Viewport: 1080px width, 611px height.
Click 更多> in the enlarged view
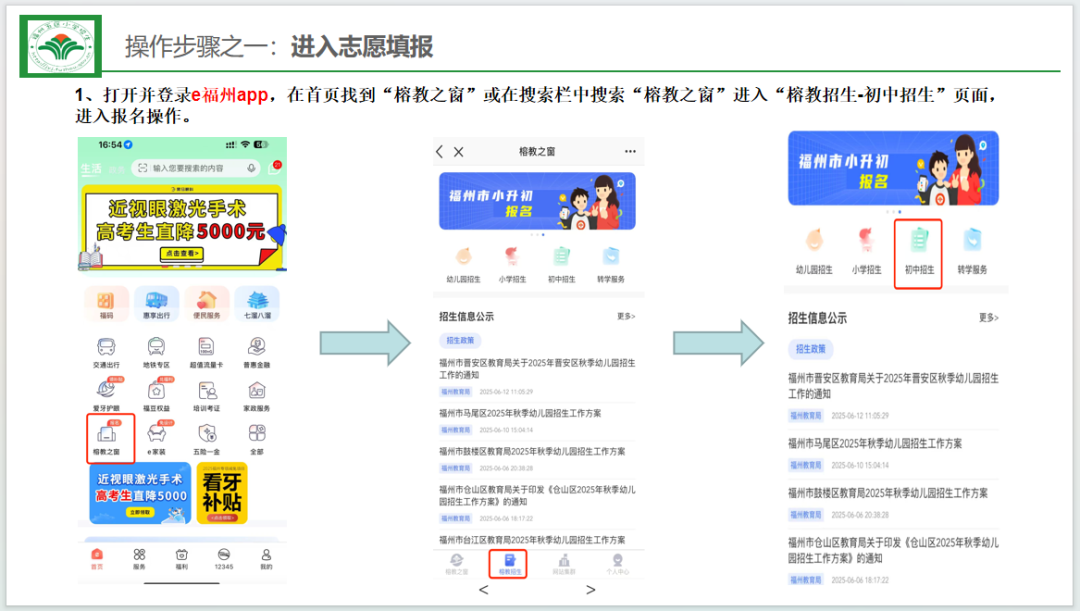(x=988, y=318)
